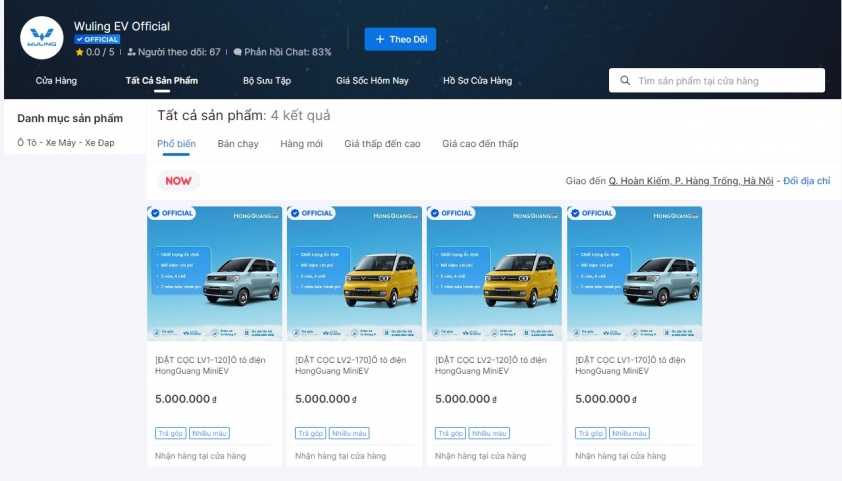Click Nhận hàng tại cửa hàng on LV2-170 card

click(x=340, y=456)
